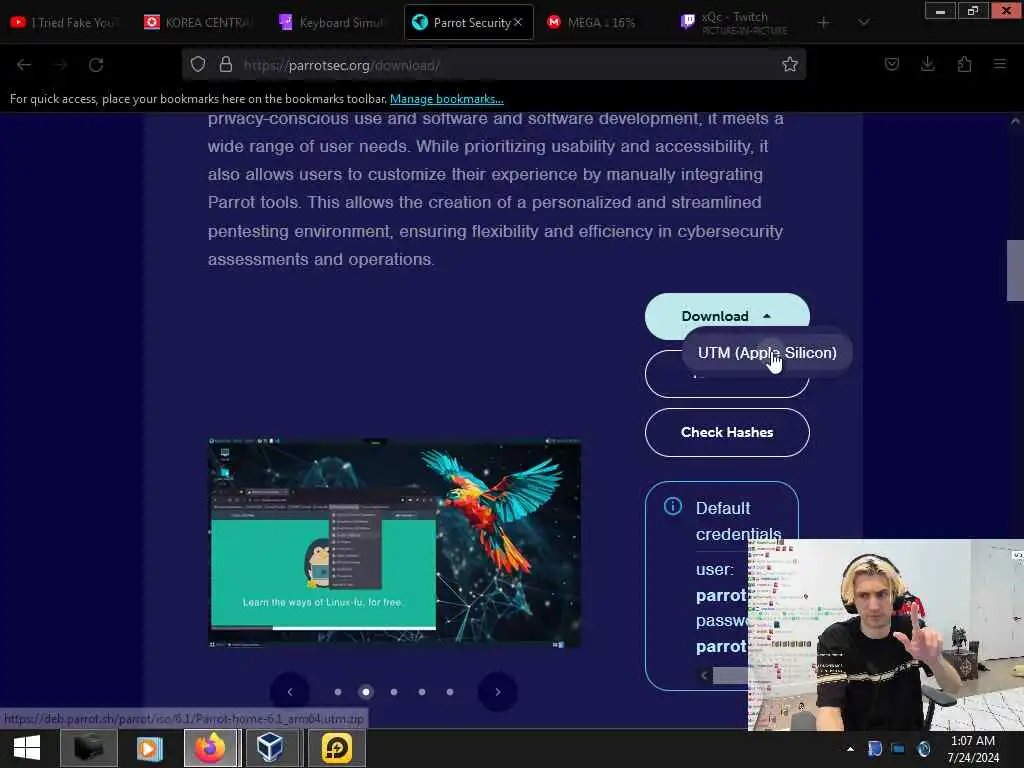Viewport: 1024px width, 768px height.
Task: Open the tracking protection shield icon
Action: [198, 64]
